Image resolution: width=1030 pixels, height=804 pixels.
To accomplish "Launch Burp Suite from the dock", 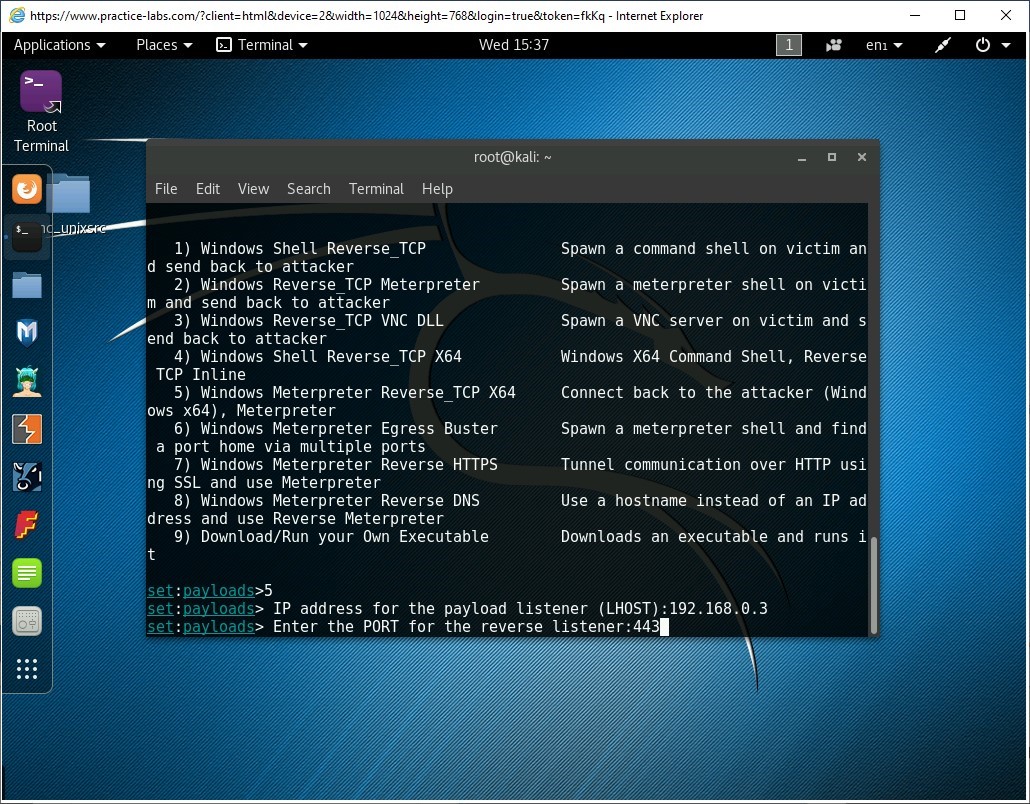I will tap(27, 429).
